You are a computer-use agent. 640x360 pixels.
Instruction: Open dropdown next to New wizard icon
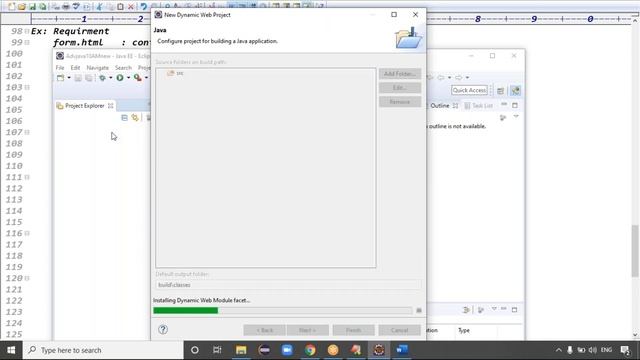point(69,78)
